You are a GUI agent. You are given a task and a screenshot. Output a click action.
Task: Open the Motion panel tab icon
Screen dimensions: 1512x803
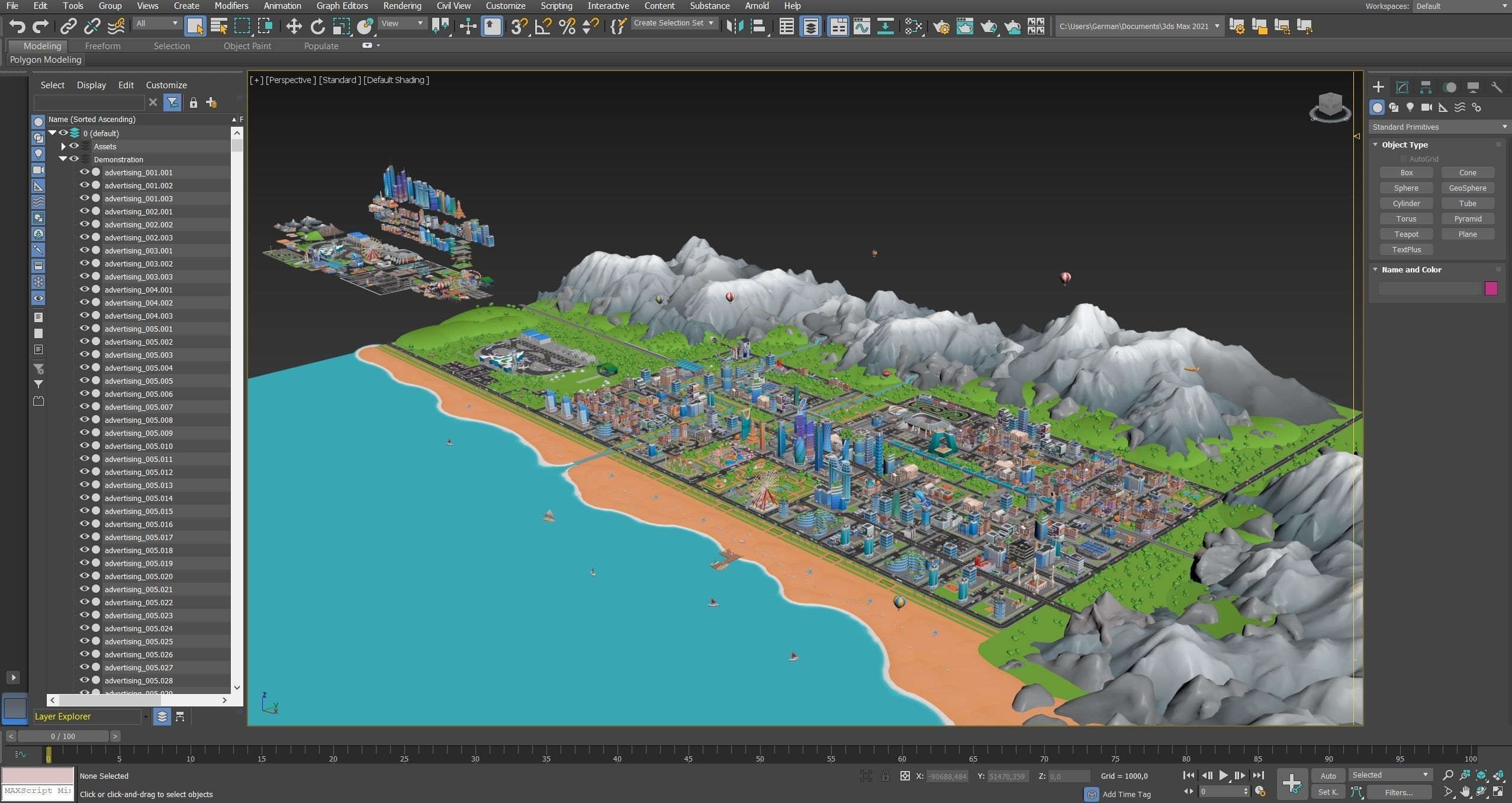(x=1449, y=87)
